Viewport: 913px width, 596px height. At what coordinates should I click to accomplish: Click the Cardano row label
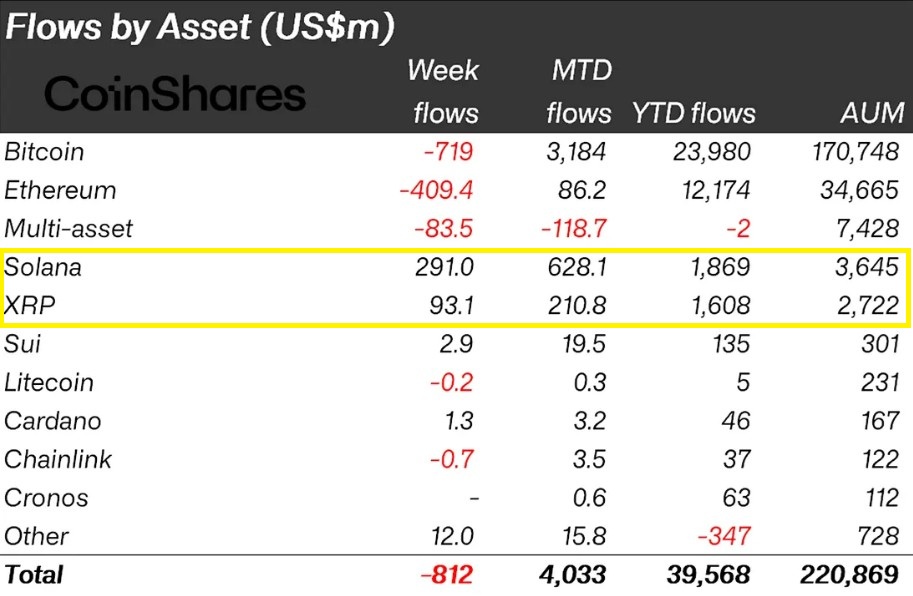click(53, 421)
